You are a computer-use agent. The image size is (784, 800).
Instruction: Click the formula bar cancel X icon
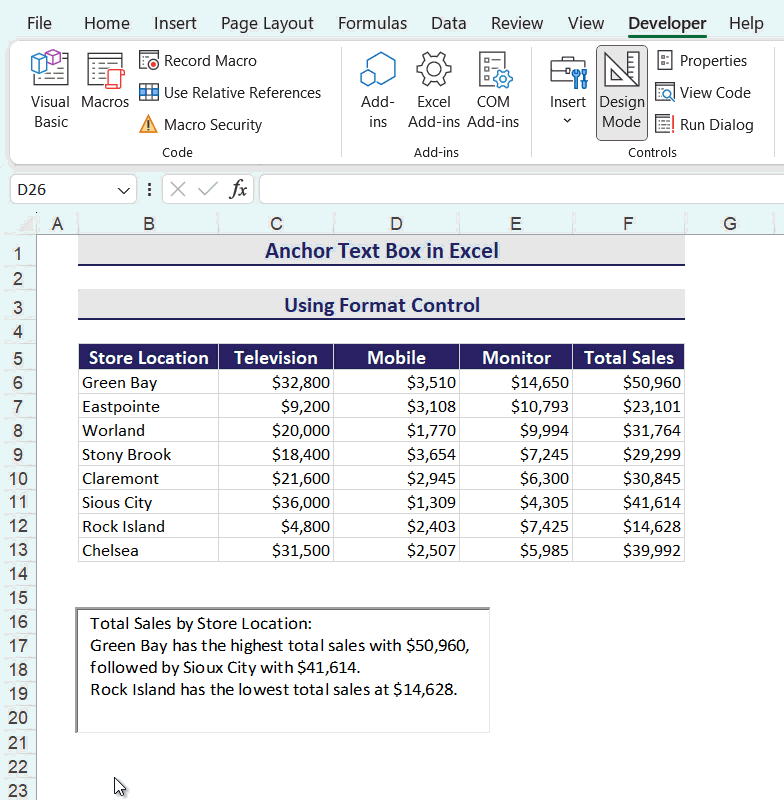pyautogui.click(x=178, y=190)
